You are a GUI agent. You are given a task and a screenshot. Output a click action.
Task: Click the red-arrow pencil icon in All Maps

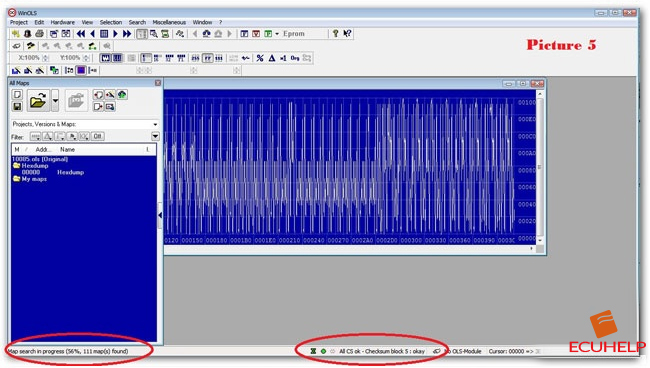(x=110, y=94)
